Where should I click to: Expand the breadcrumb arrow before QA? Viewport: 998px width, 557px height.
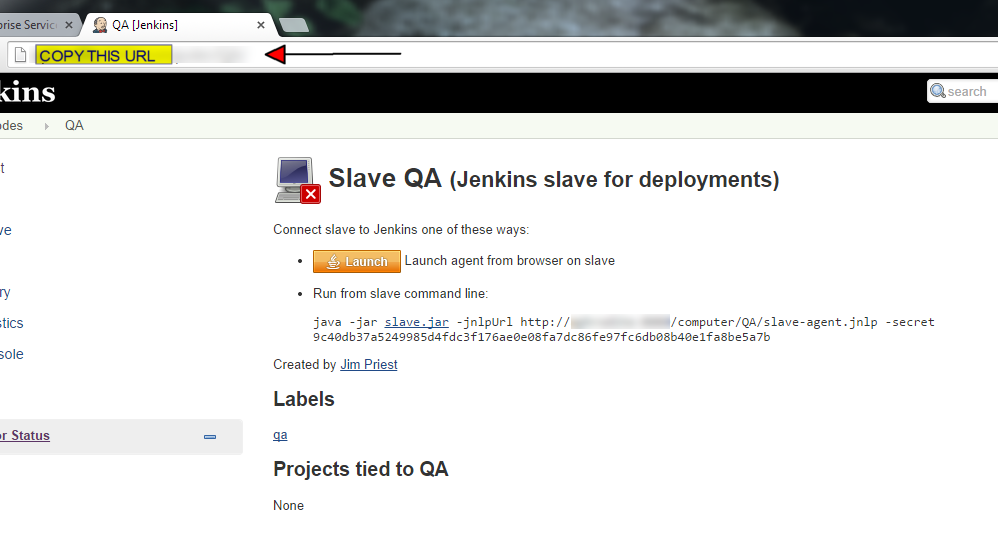coord(46,126)
